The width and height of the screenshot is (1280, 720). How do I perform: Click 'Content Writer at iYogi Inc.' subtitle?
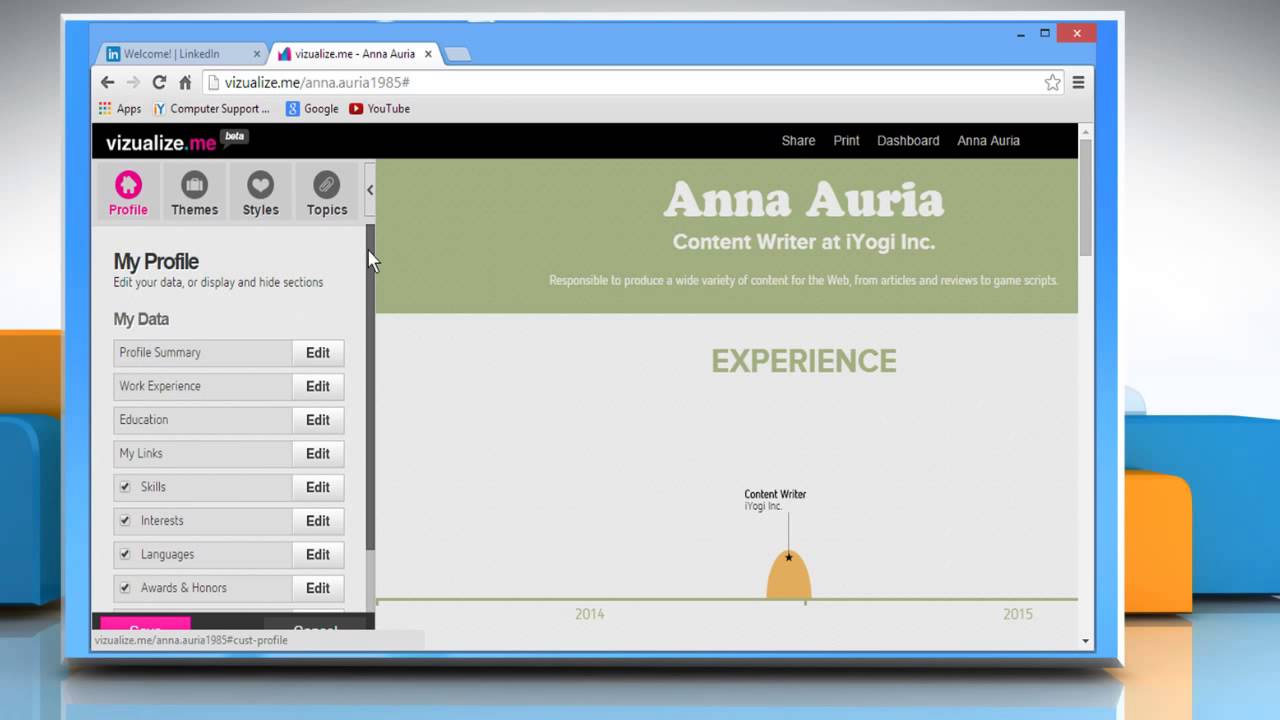804,242
